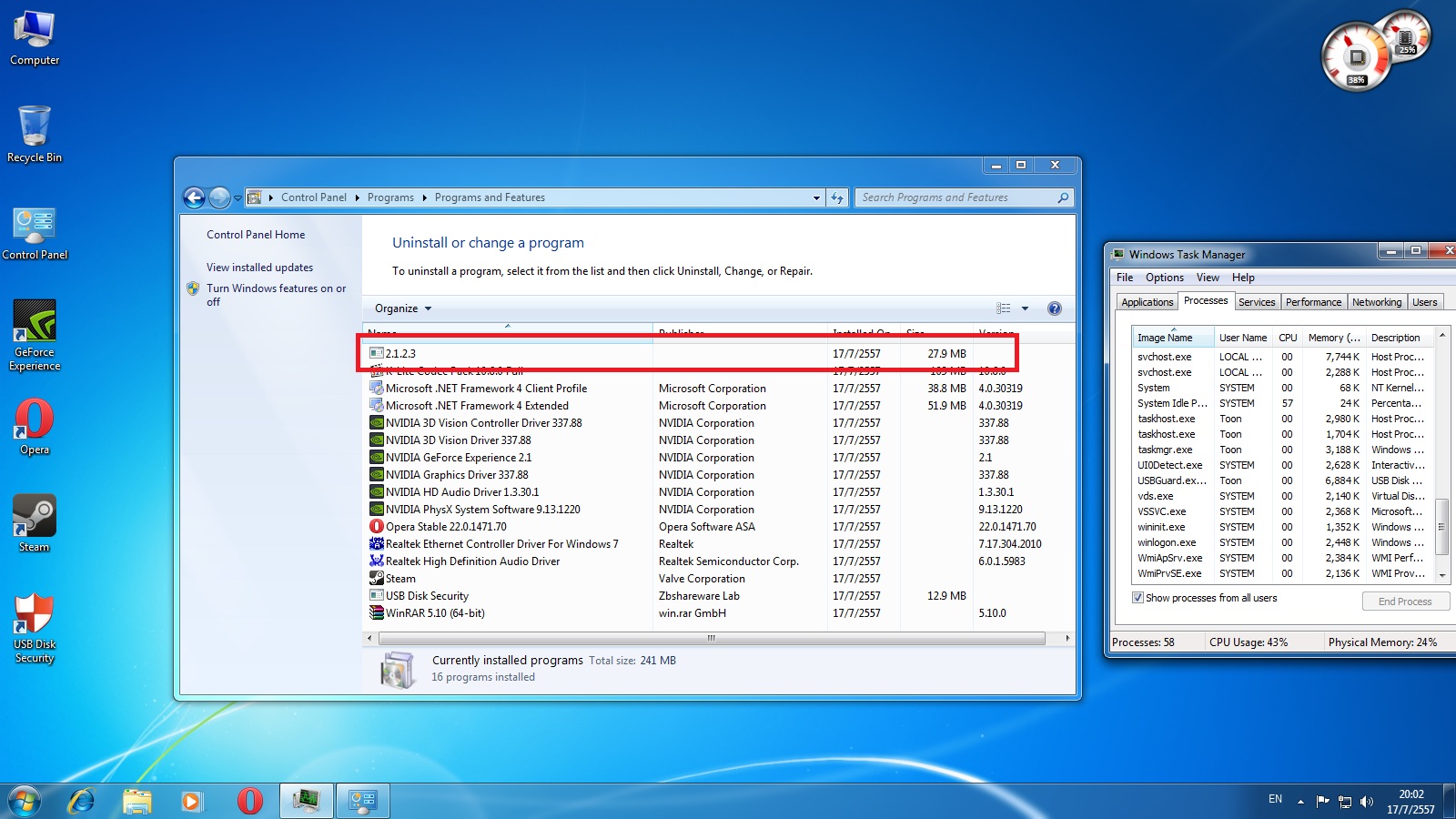
Task: Switch to the Users tab
Action: point(1425,302)
